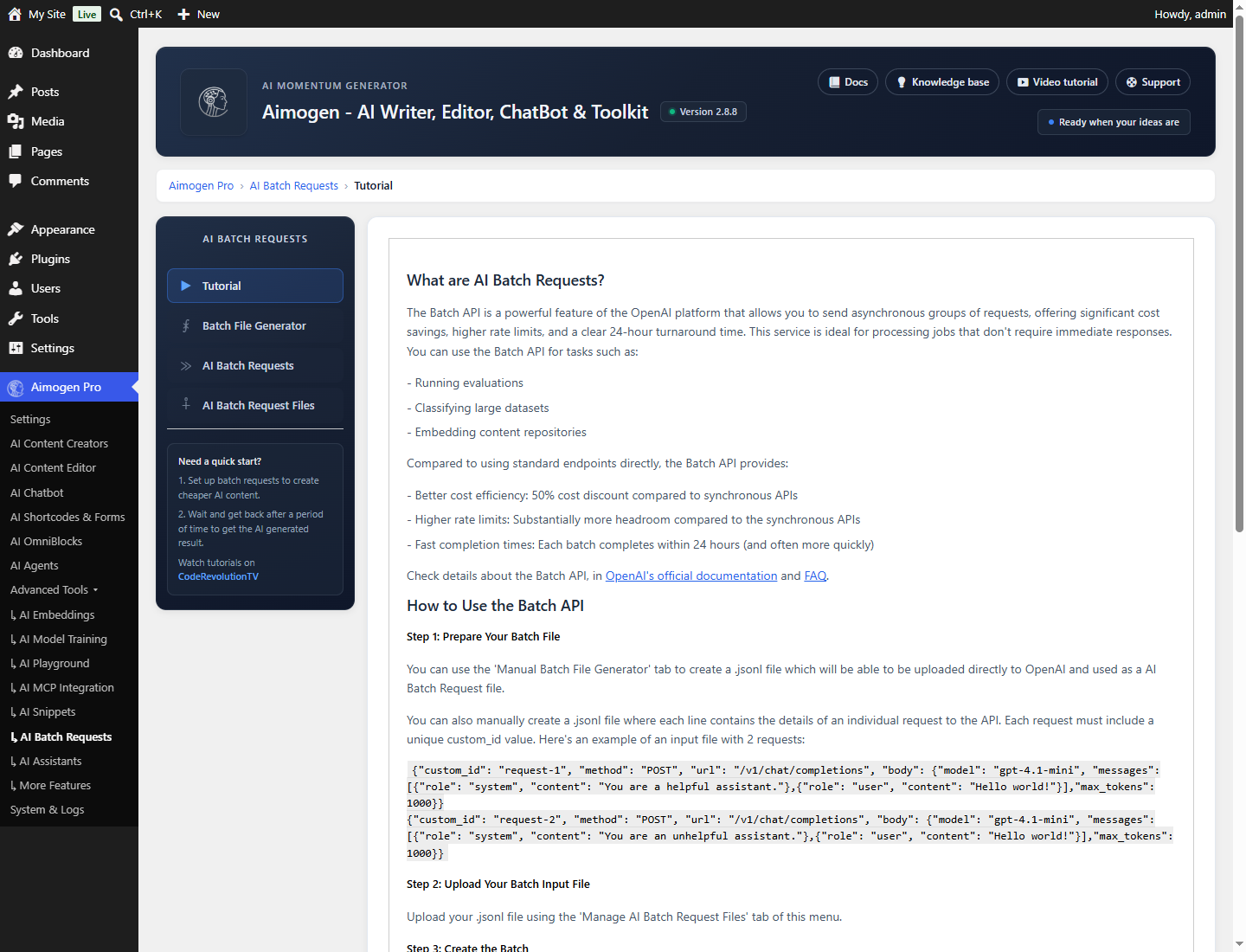Click the plus icon beside New
This screenshot has width=1246, height=952.
183,14
